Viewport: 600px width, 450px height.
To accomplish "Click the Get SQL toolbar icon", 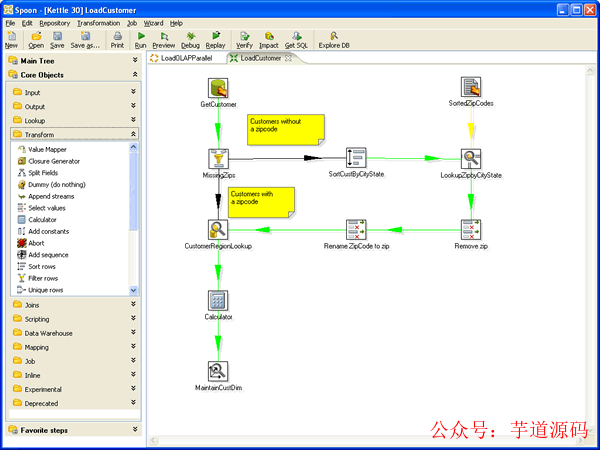I will [296, 36].
